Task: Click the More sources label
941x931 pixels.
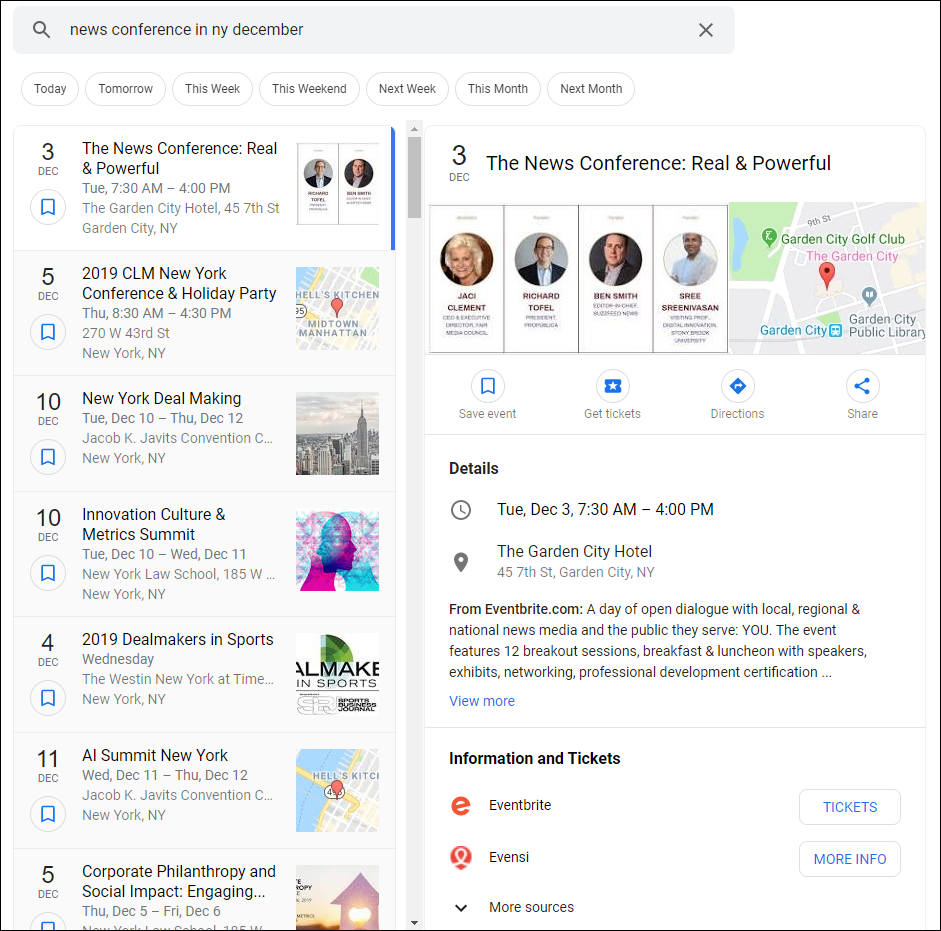Action: [531, 907]
